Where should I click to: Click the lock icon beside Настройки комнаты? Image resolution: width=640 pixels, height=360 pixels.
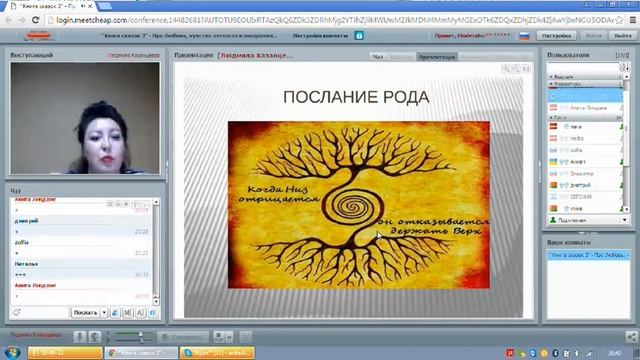coord(359,36)
